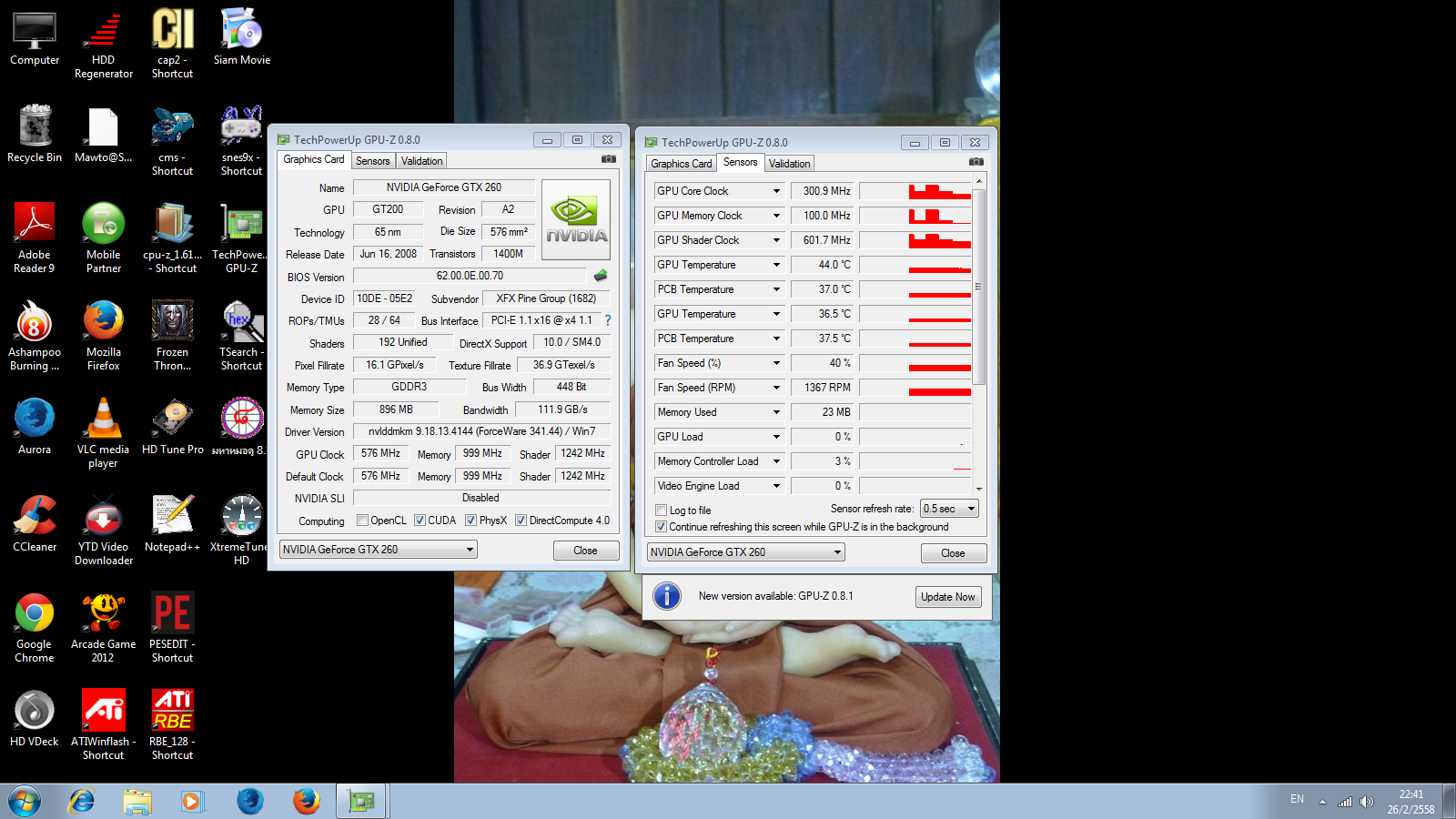Open the GPU selector dropdown in the Sensors window
The width and height of the screenshot is (1456, 819).
tap(746, 552)
